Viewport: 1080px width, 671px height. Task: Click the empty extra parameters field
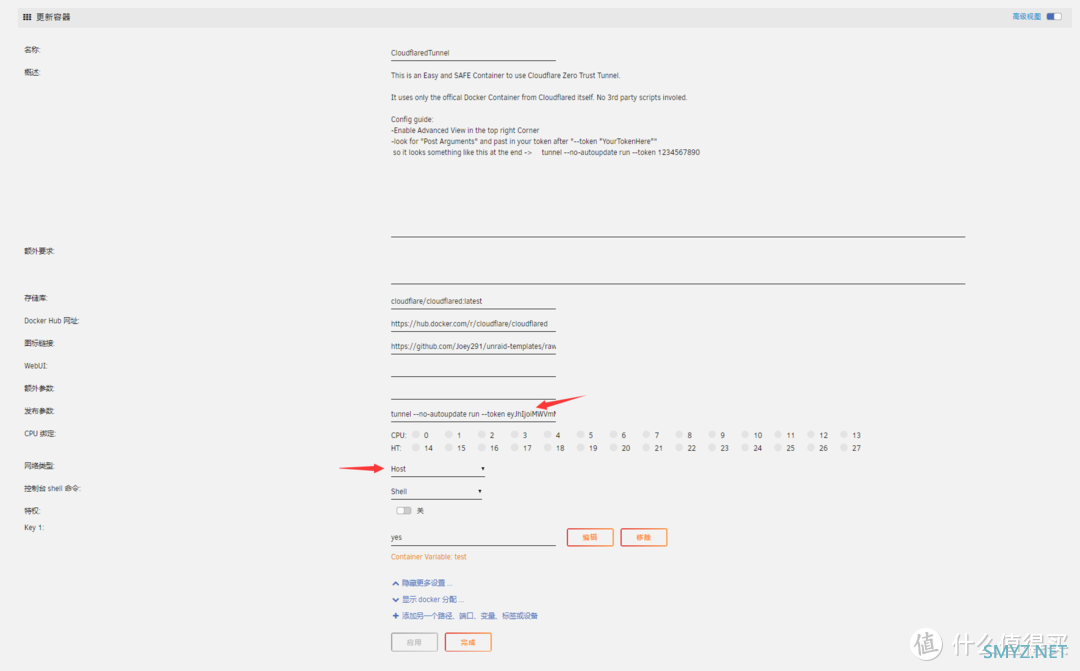(472, 391)
